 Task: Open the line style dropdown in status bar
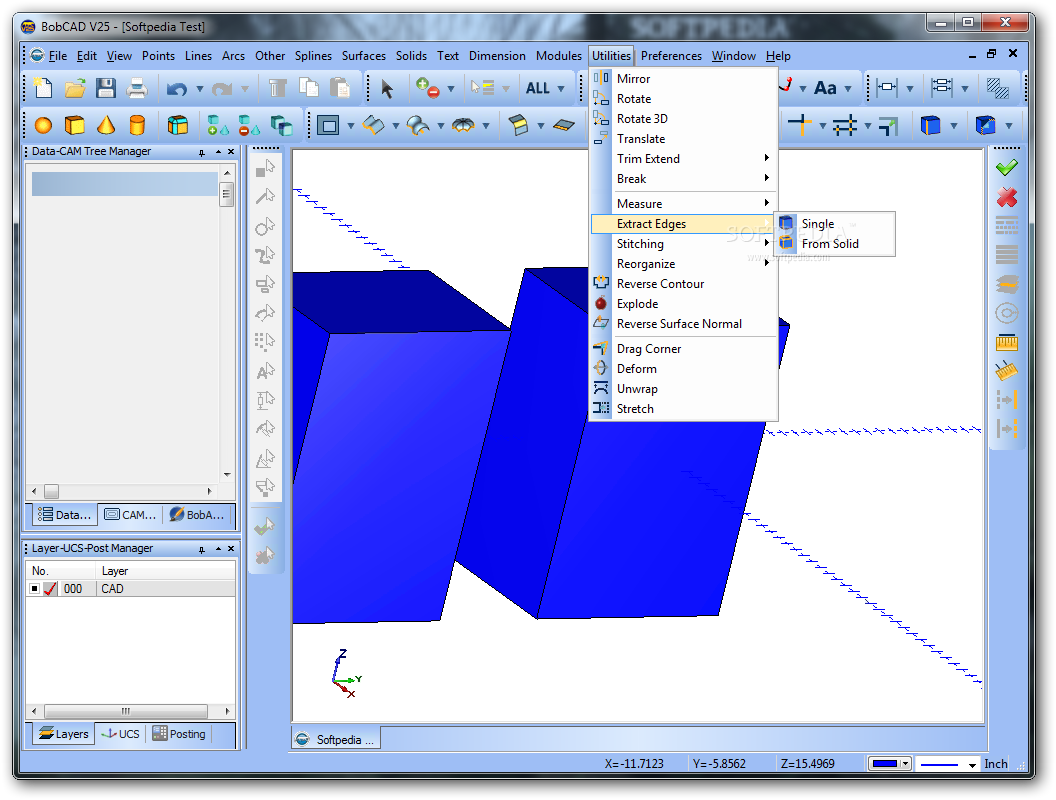coord(972,764)
